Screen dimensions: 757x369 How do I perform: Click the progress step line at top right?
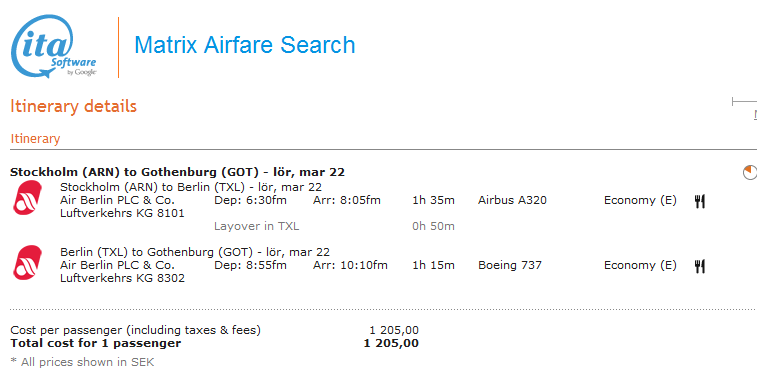click(744, 101)
